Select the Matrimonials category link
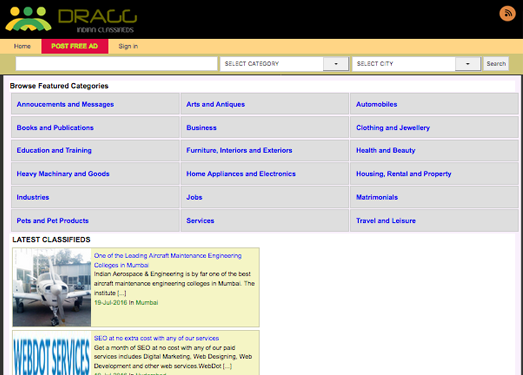 pos(377,197)
